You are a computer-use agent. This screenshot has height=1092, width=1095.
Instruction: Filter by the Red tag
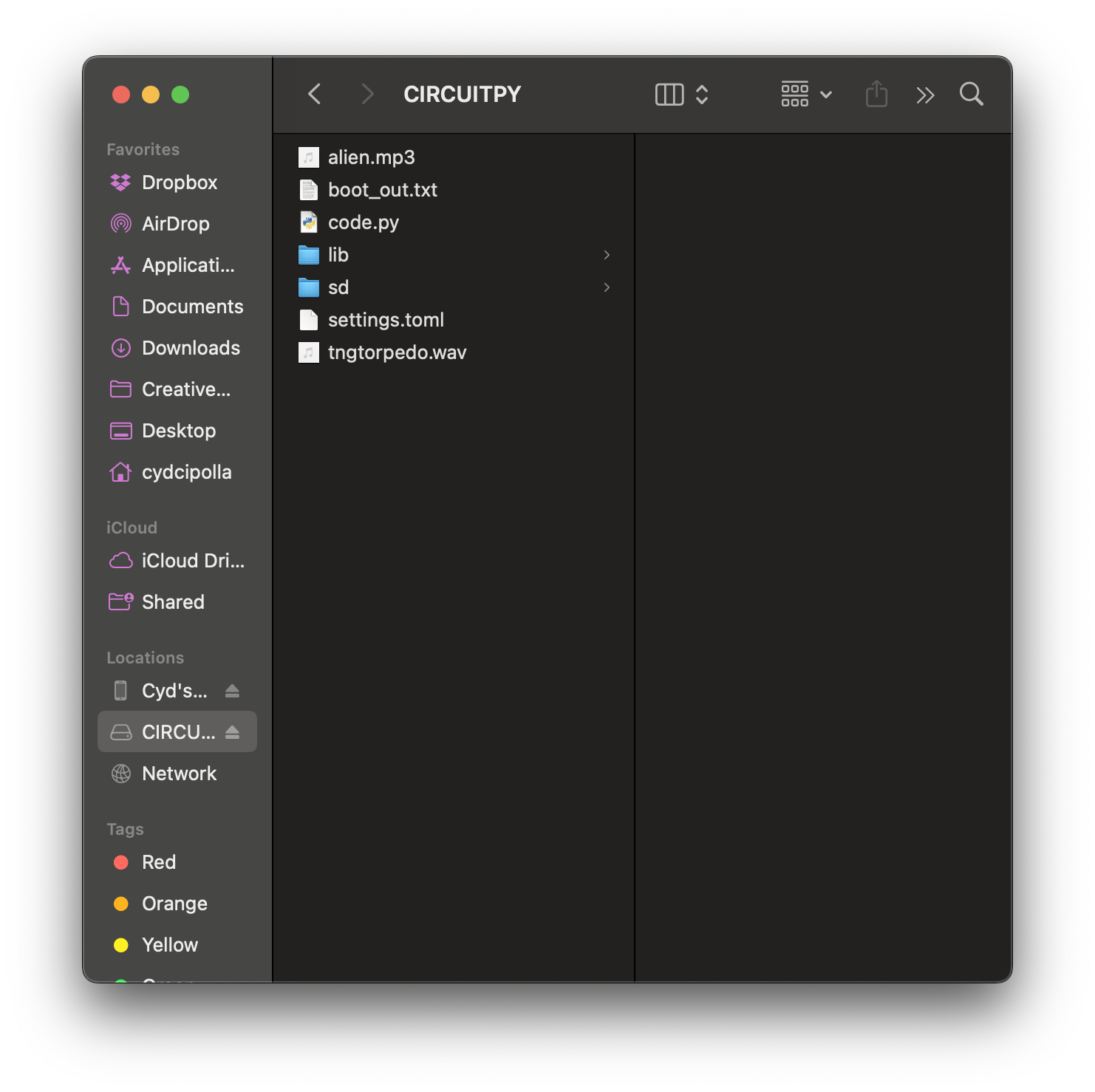[x=158, y=862]
